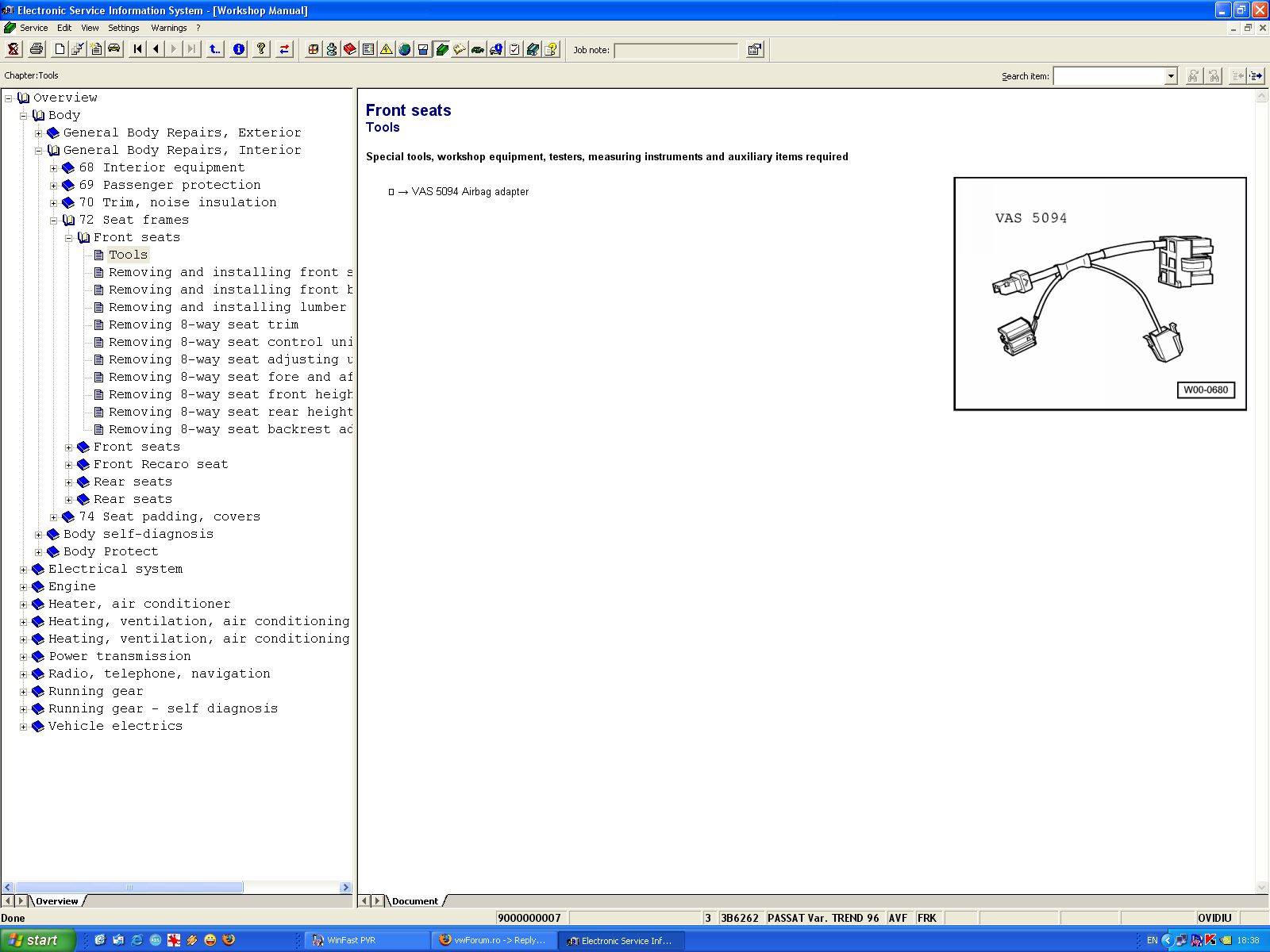1270x952 pixels.
Task: Click the red and blue swap arrows icon
Action: point(284,49)
